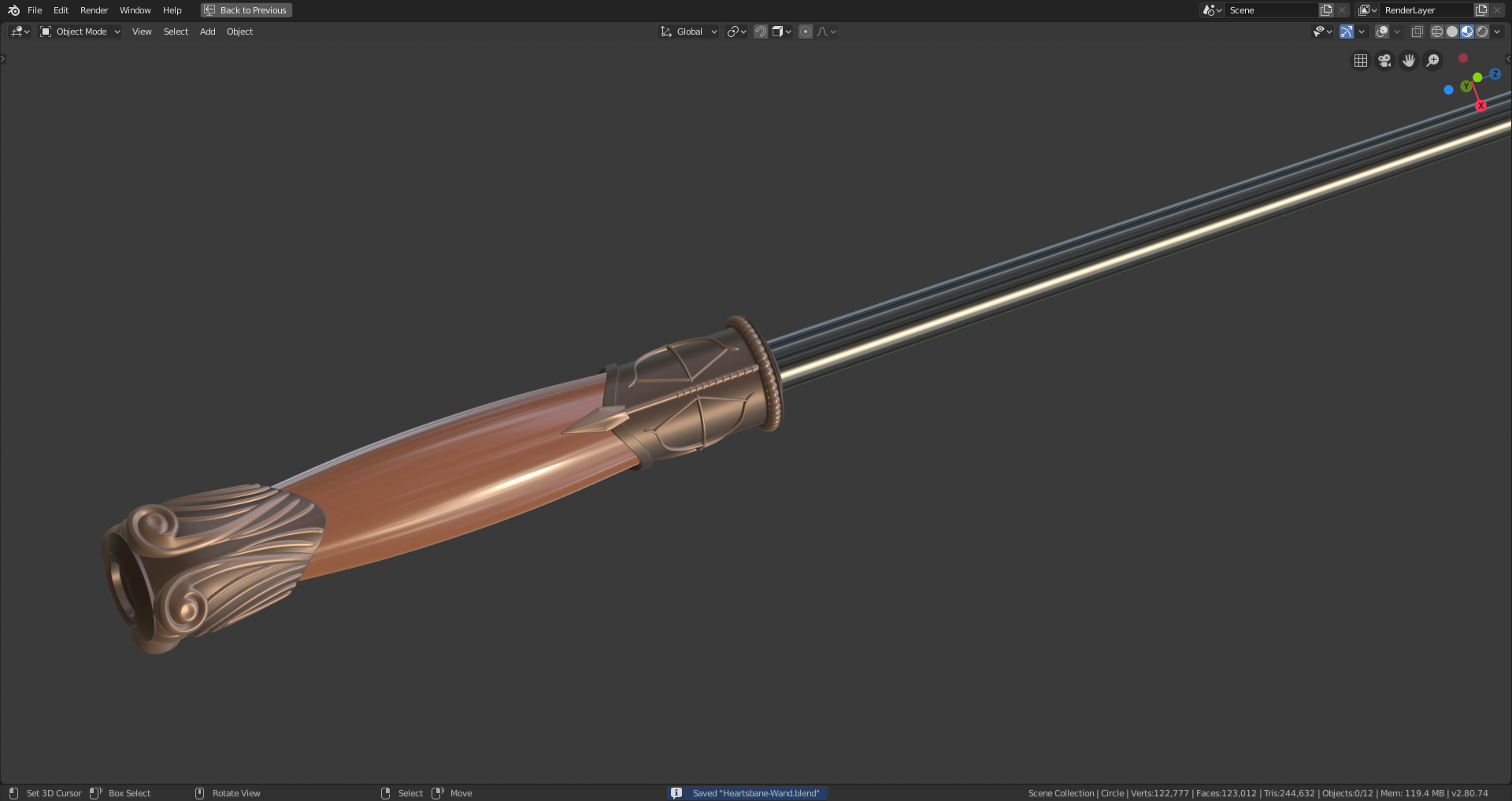Viewport: 1512px width, 801px height.
Task: Open the scene browse icon dropdown
Action: (x=1212, y=10)
